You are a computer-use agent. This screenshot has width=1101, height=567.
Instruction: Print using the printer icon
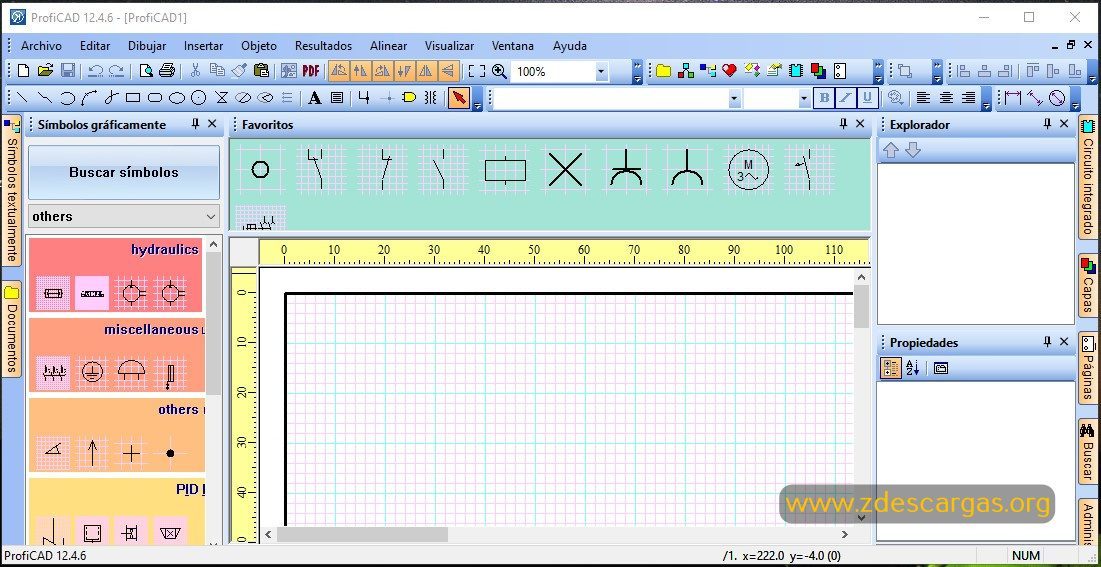(166, 71)
